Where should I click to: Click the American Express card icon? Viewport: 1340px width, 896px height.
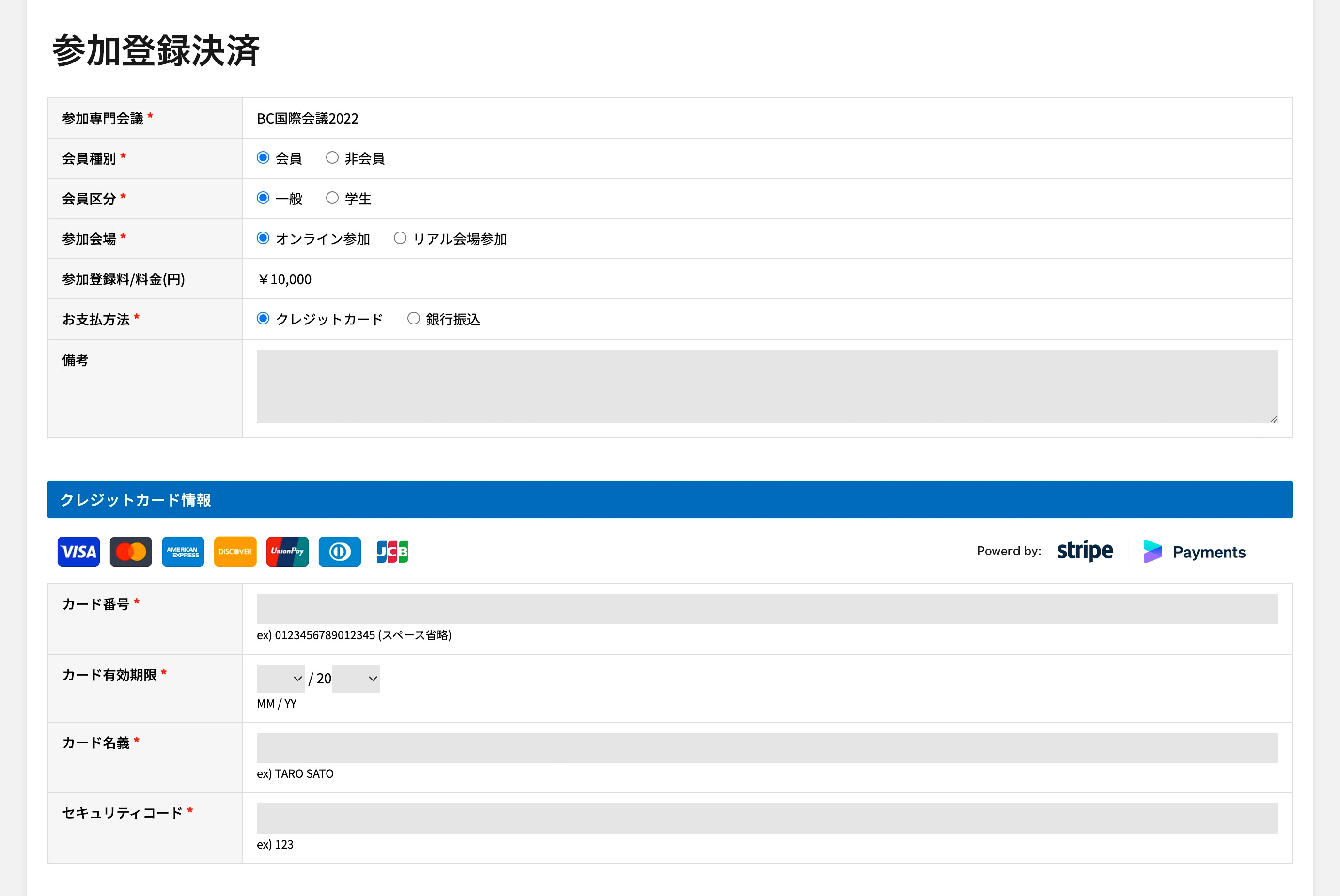tap(183, 552)
